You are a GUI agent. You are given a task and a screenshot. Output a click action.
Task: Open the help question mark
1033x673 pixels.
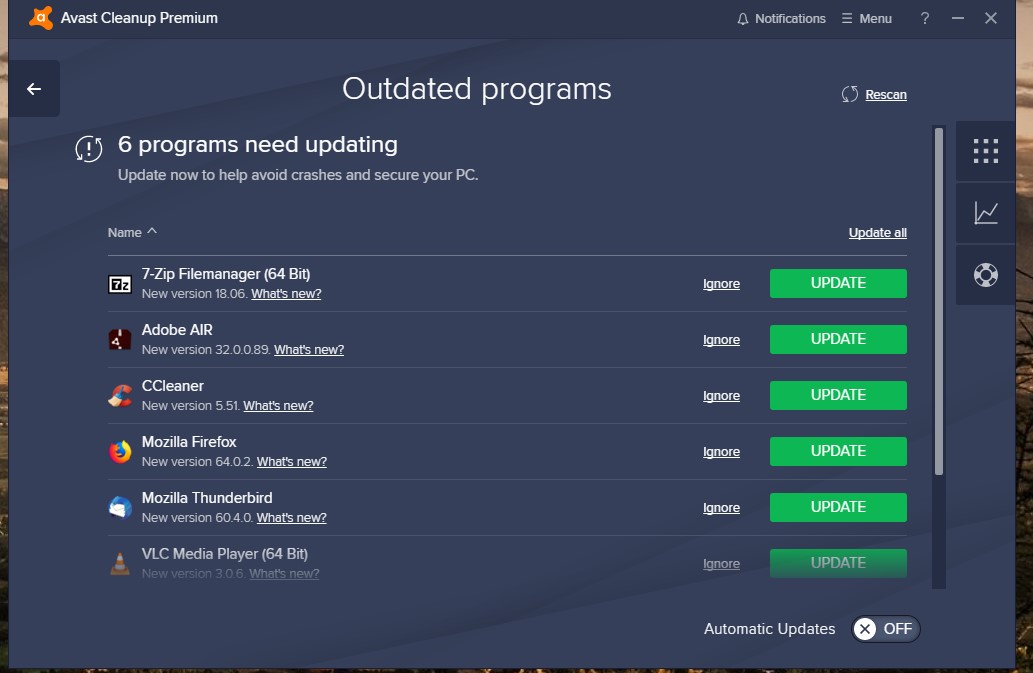925,18
